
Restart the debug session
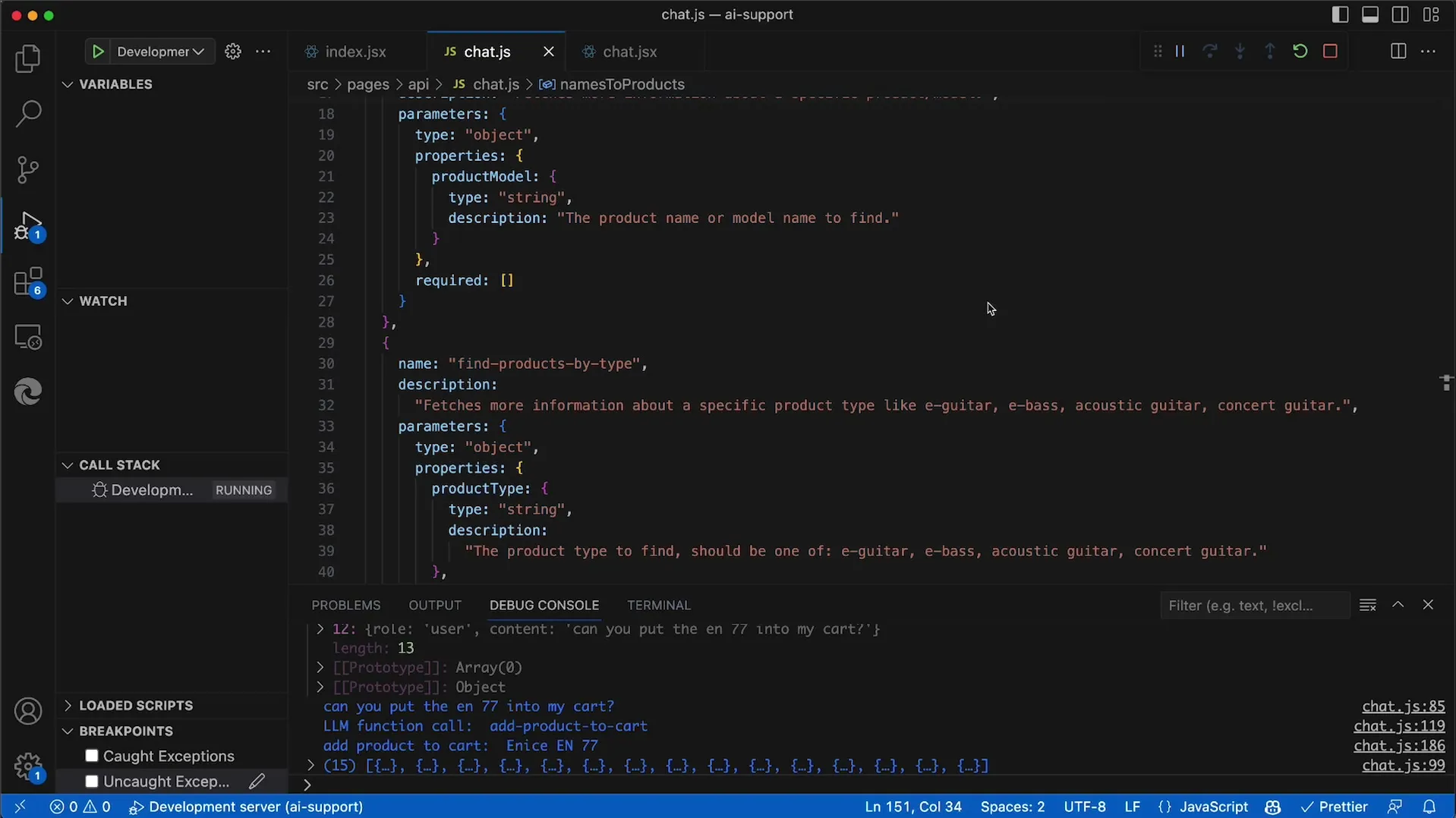[1300, 52]
